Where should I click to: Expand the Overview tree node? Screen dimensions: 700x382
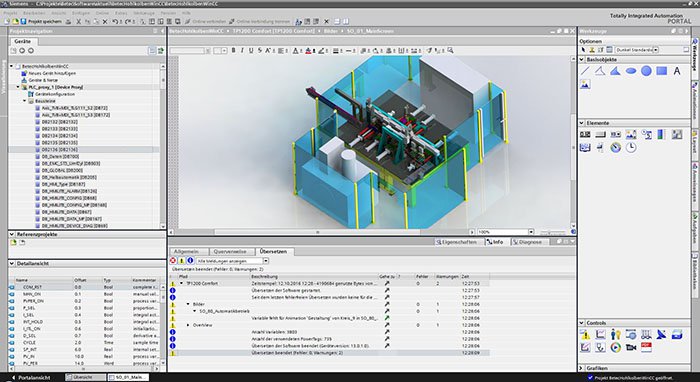188,325
